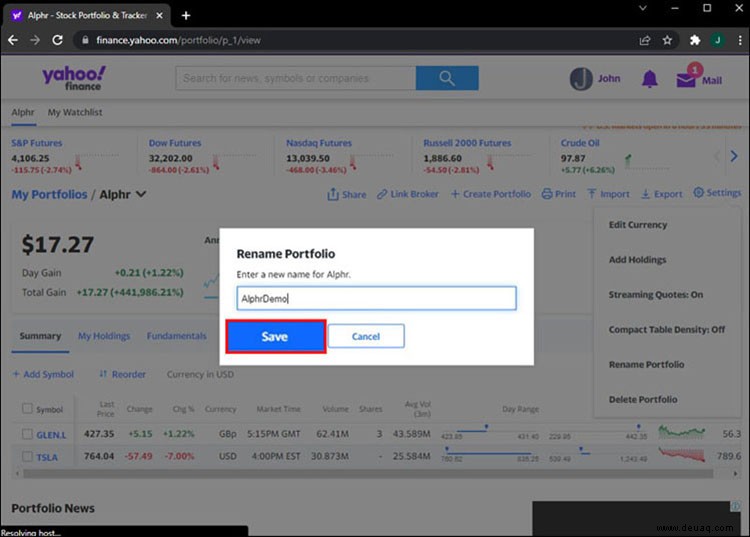Open the Nasdaq Futures quote
The height and width of the screenshot is (537, 750).
point(319,143)
